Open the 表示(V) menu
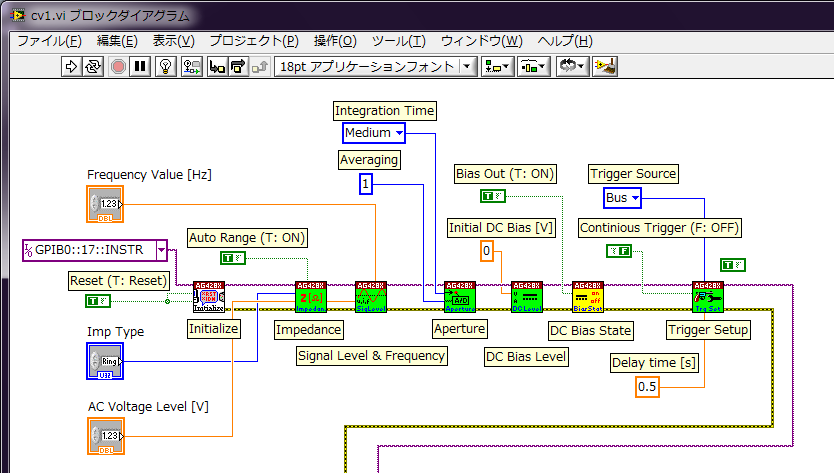 coord(173,41)
